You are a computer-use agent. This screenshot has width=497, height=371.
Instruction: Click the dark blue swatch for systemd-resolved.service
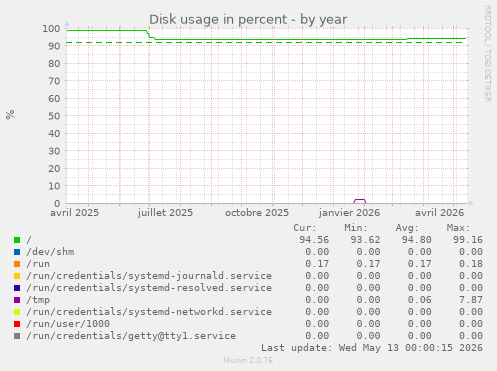17,288
